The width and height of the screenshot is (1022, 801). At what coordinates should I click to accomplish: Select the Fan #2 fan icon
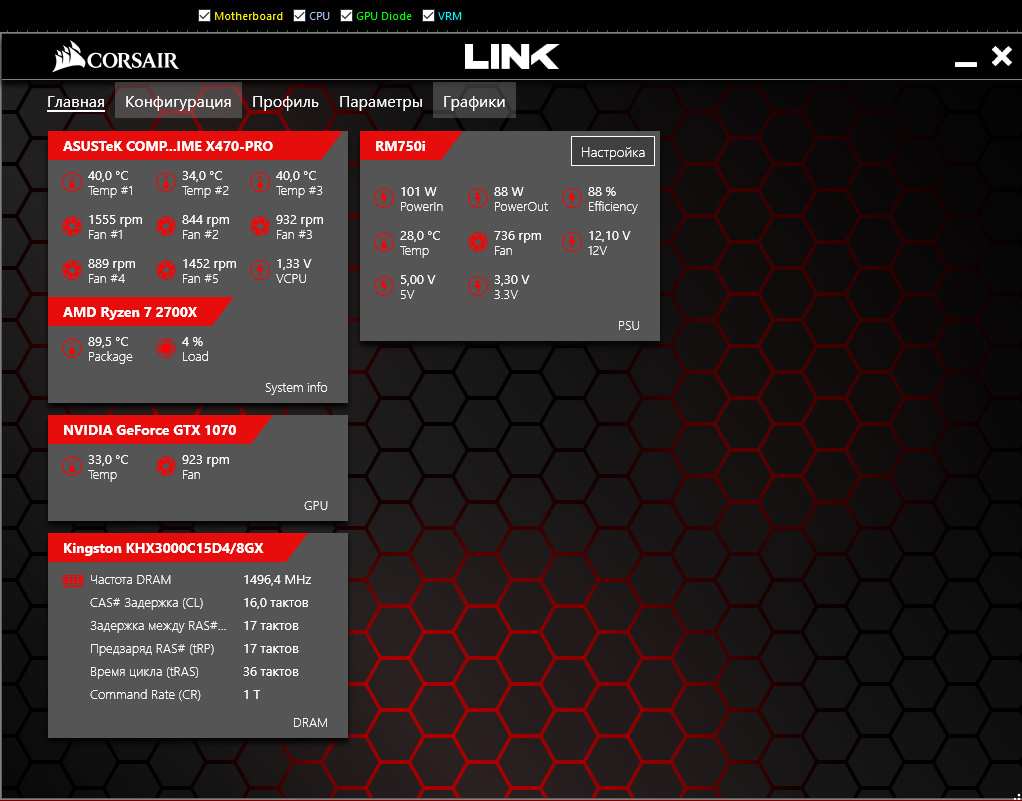(x=166, y=227)
